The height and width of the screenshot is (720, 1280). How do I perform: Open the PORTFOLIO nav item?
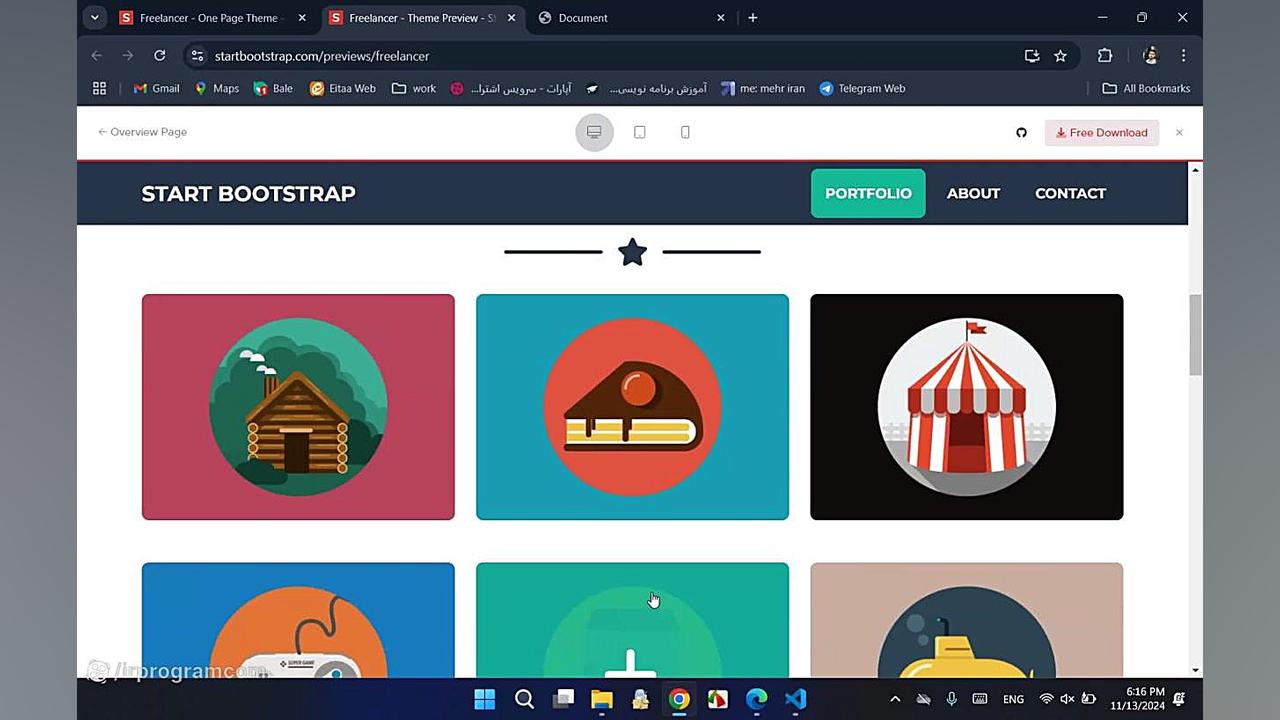click(868, 194)
